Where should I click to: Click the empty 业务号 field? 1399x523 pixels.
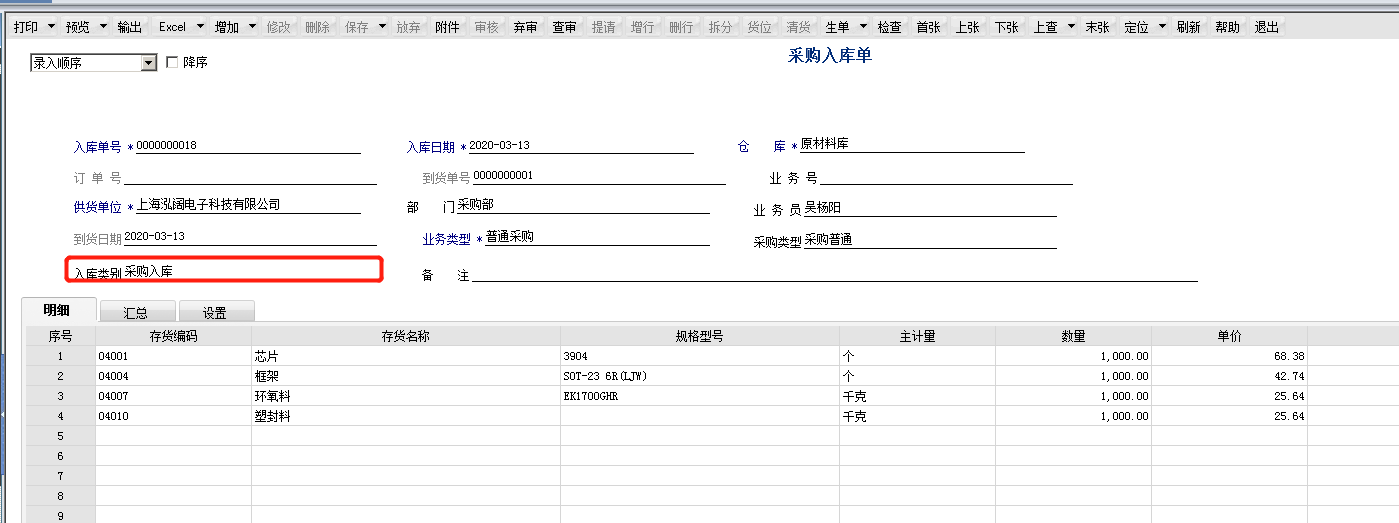(946, 178)
